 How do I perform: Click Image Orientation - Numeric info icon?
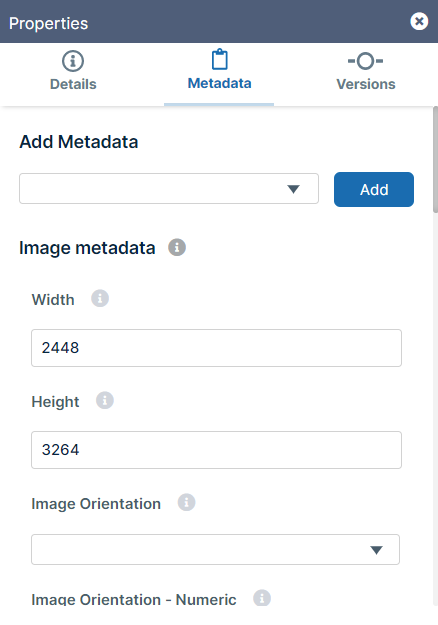click(x=262, y=598)
